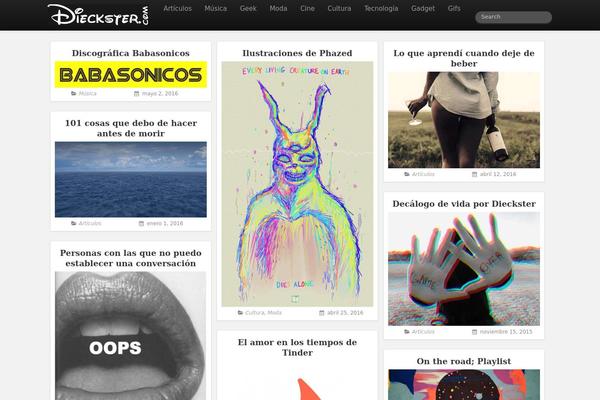The width and height of the screenshot is (600, 400).
Task: Open the Gifs section
Action: (454, 8)
